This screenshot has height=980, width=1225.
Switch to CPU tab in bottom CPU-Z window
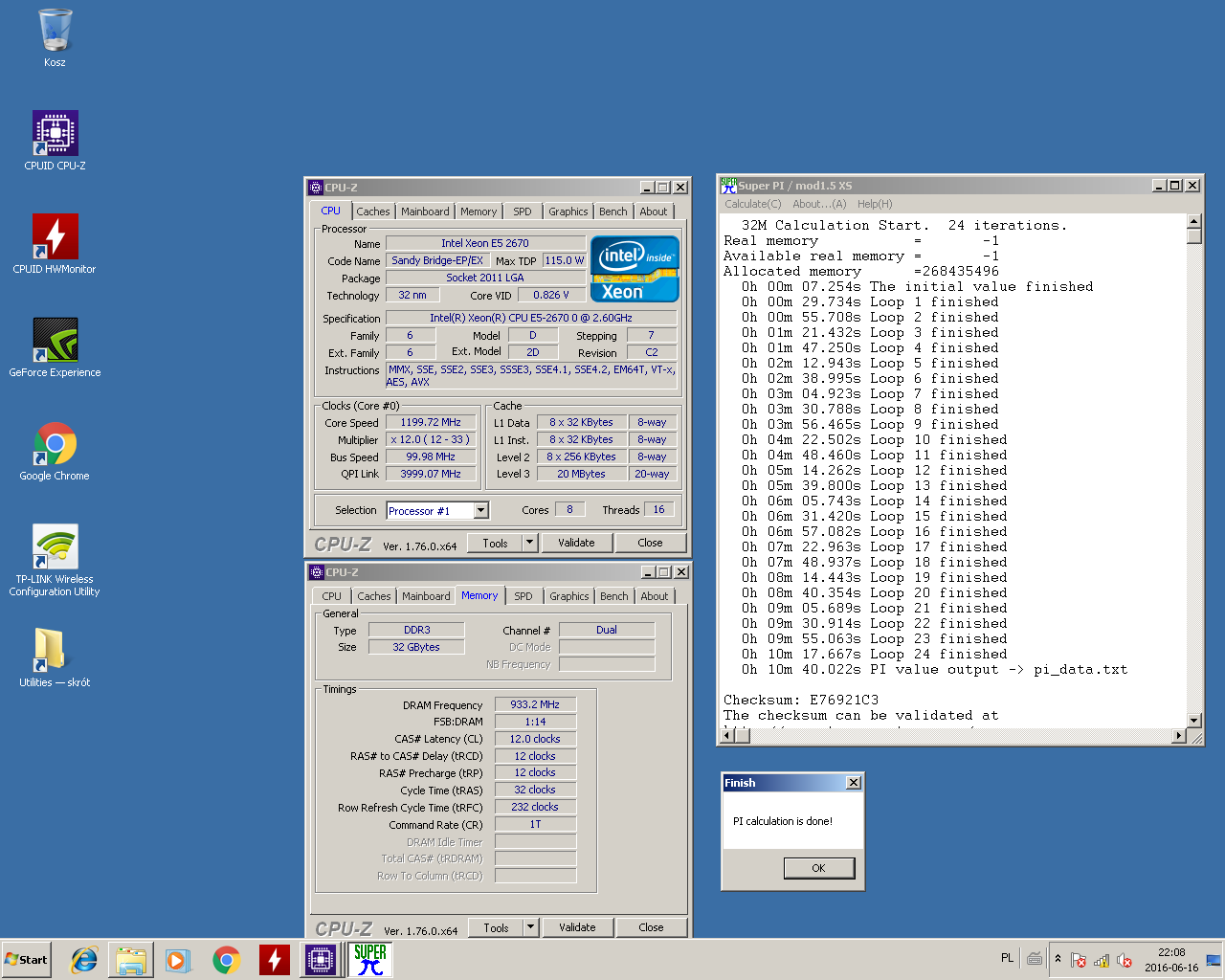(x=332, y=596)
